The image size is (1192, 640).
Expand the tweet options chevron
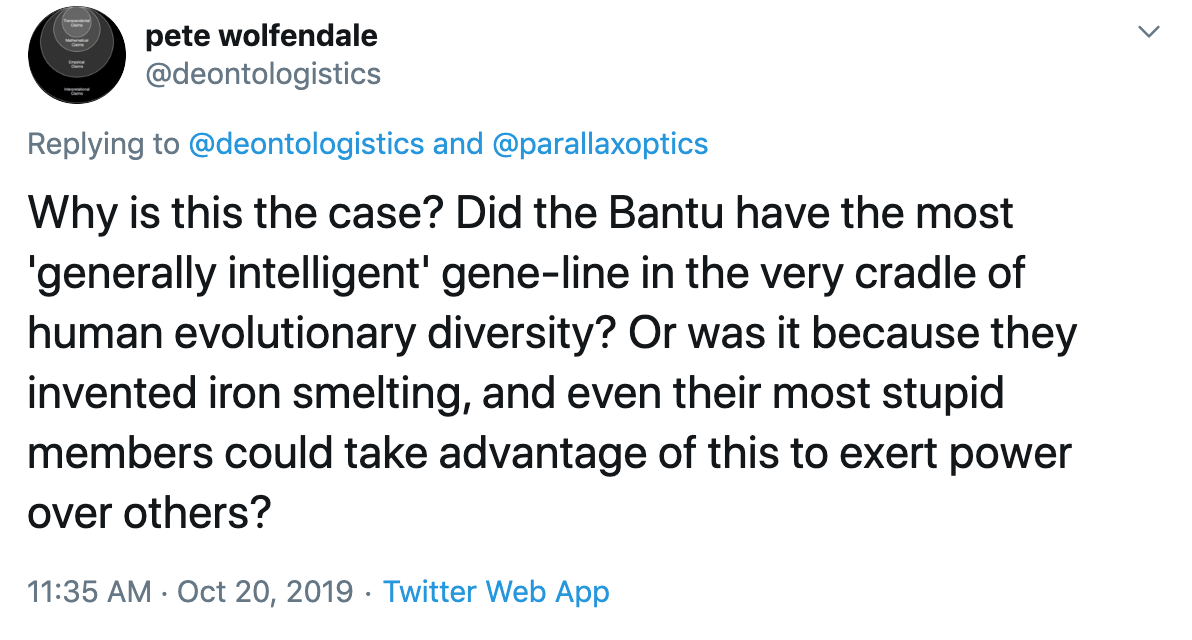click(x=1150, y=33)
